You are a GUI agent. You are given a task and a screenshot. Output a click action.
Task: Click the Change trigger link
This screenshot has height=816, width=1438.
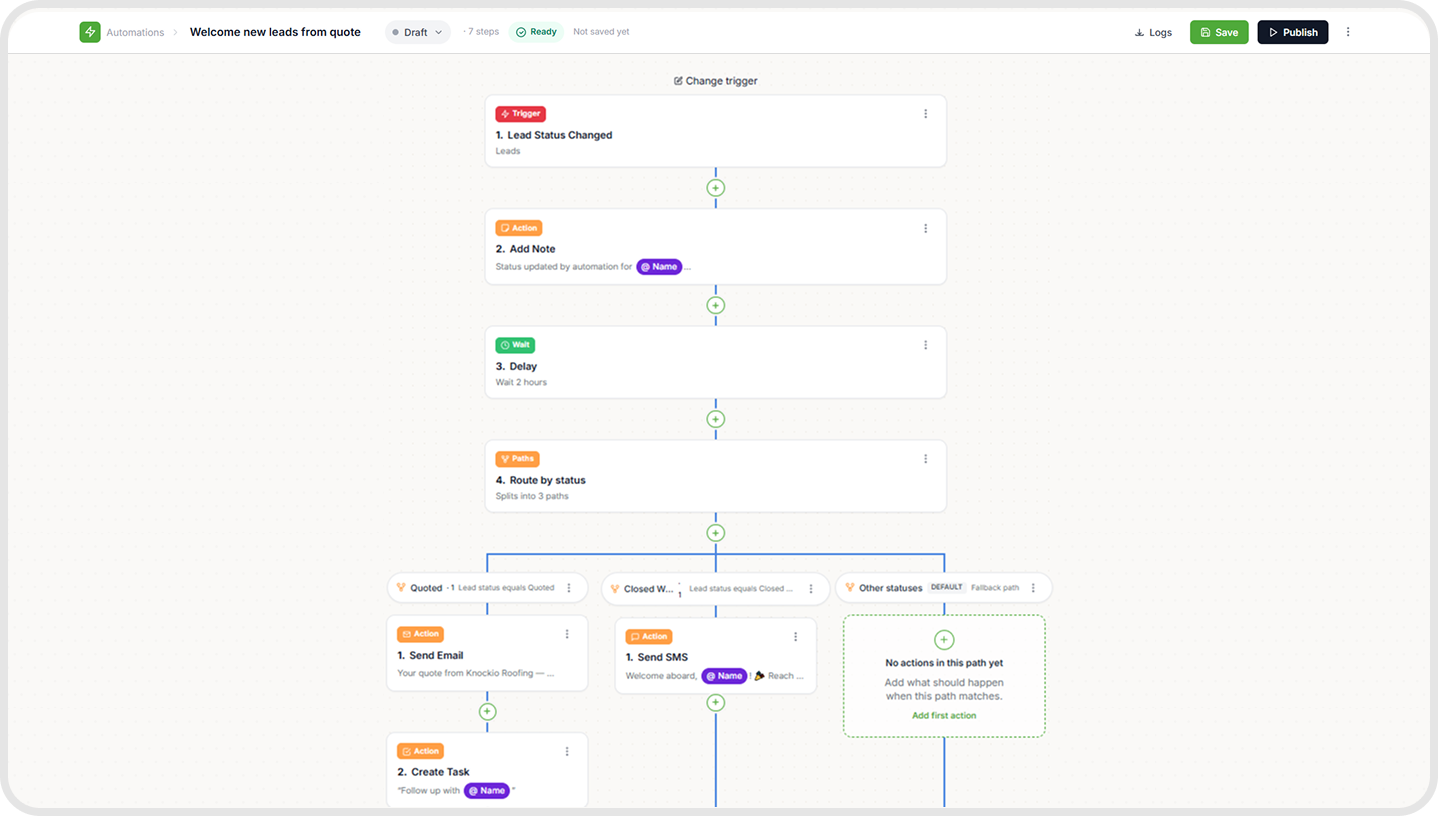click(716, 81)
